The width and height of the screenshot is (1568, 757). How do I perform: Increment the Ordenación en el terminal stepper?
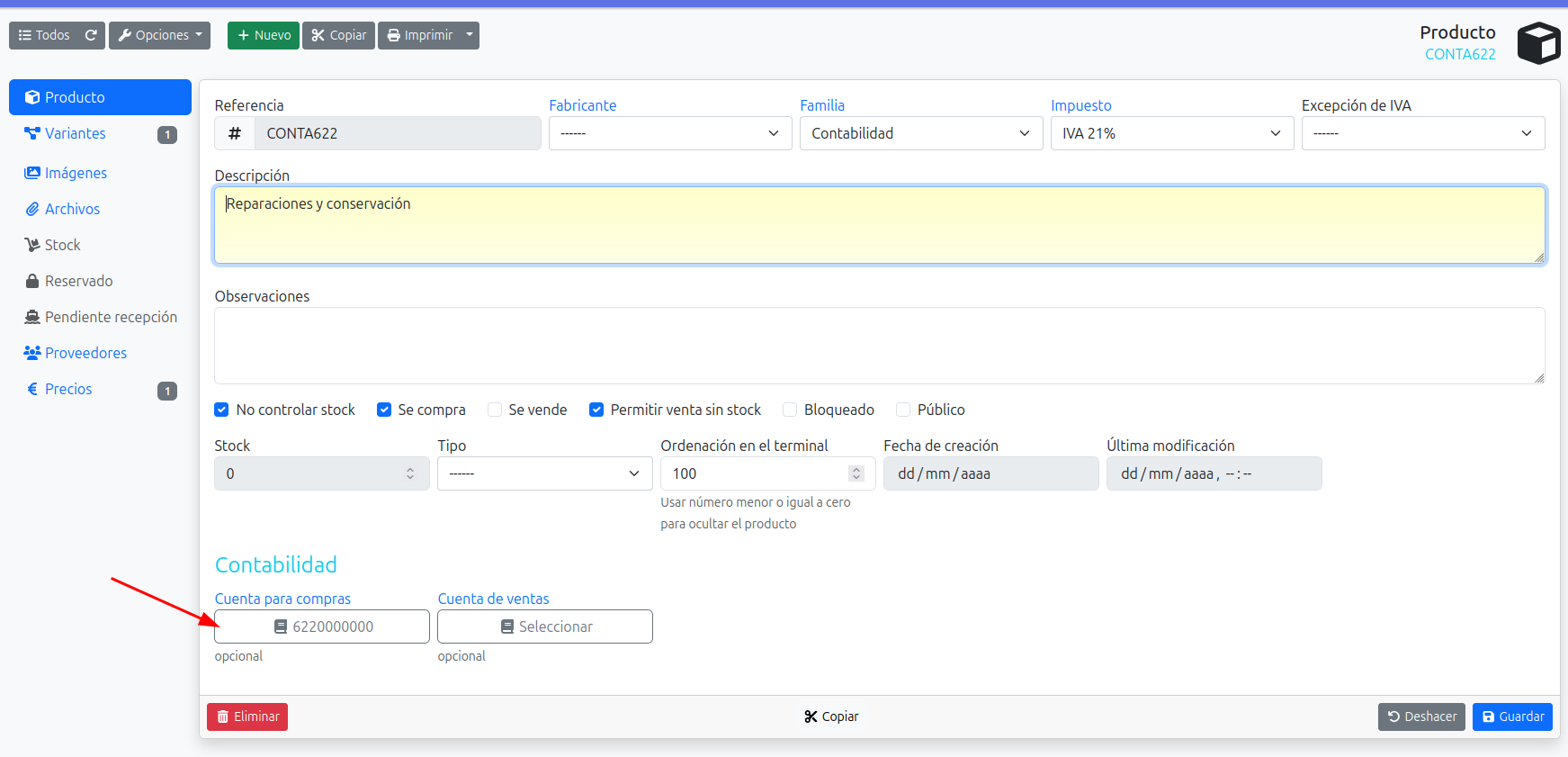click(x=856, y=469)
